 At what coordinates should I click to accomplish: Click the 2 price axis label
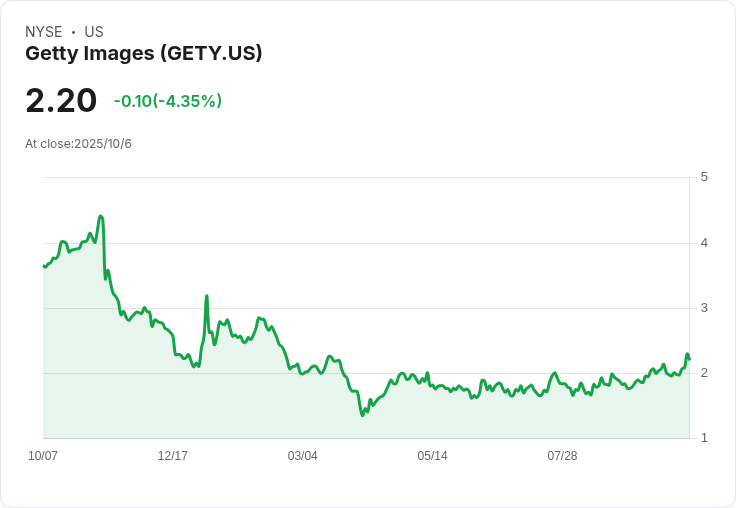(704, 373)
